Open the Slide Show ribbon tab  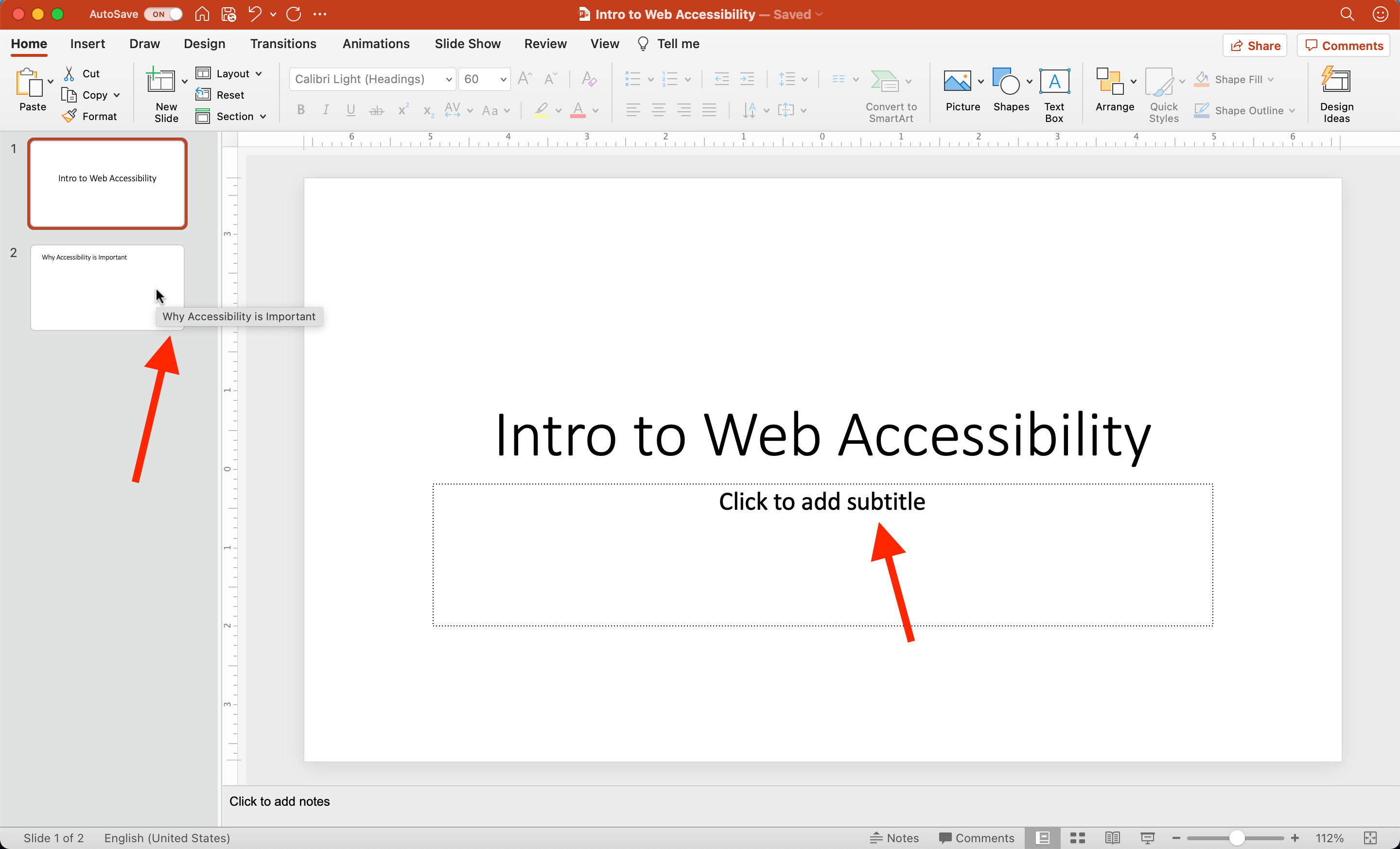(468, 43)
